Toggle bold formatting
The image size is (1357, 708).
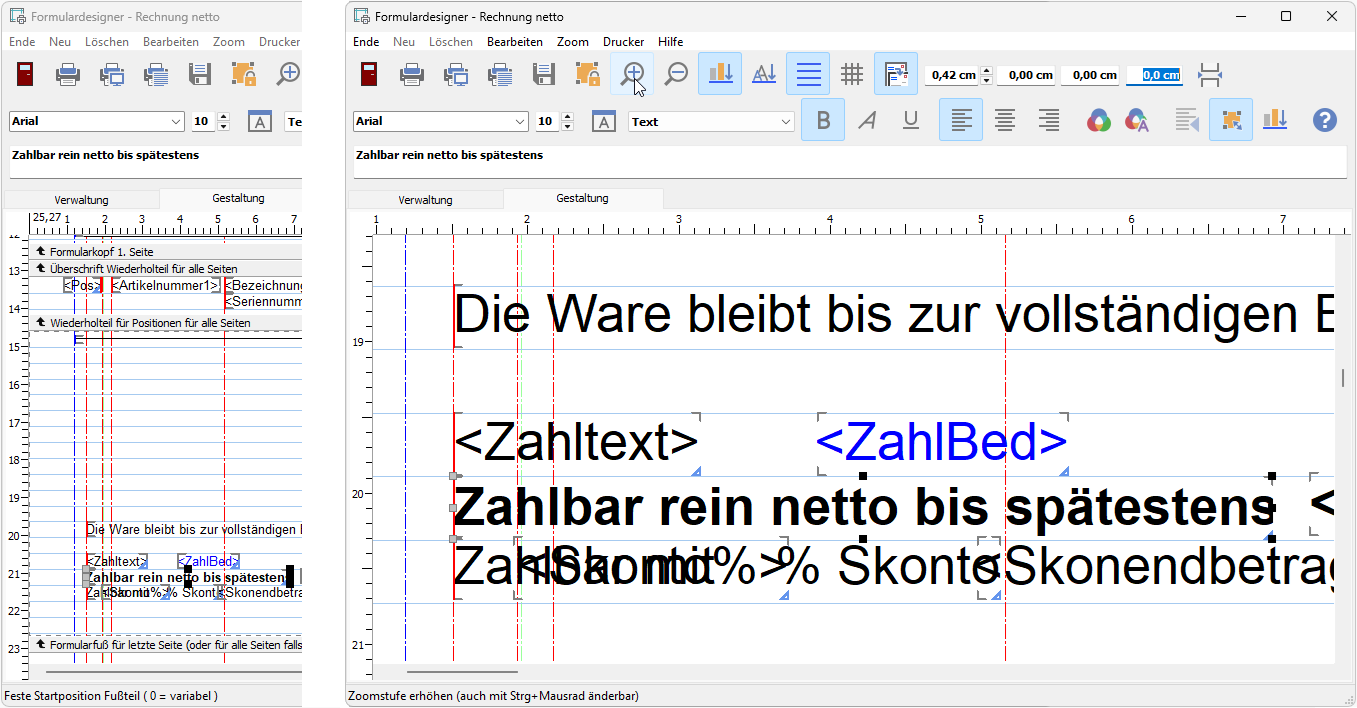(822, 120)
